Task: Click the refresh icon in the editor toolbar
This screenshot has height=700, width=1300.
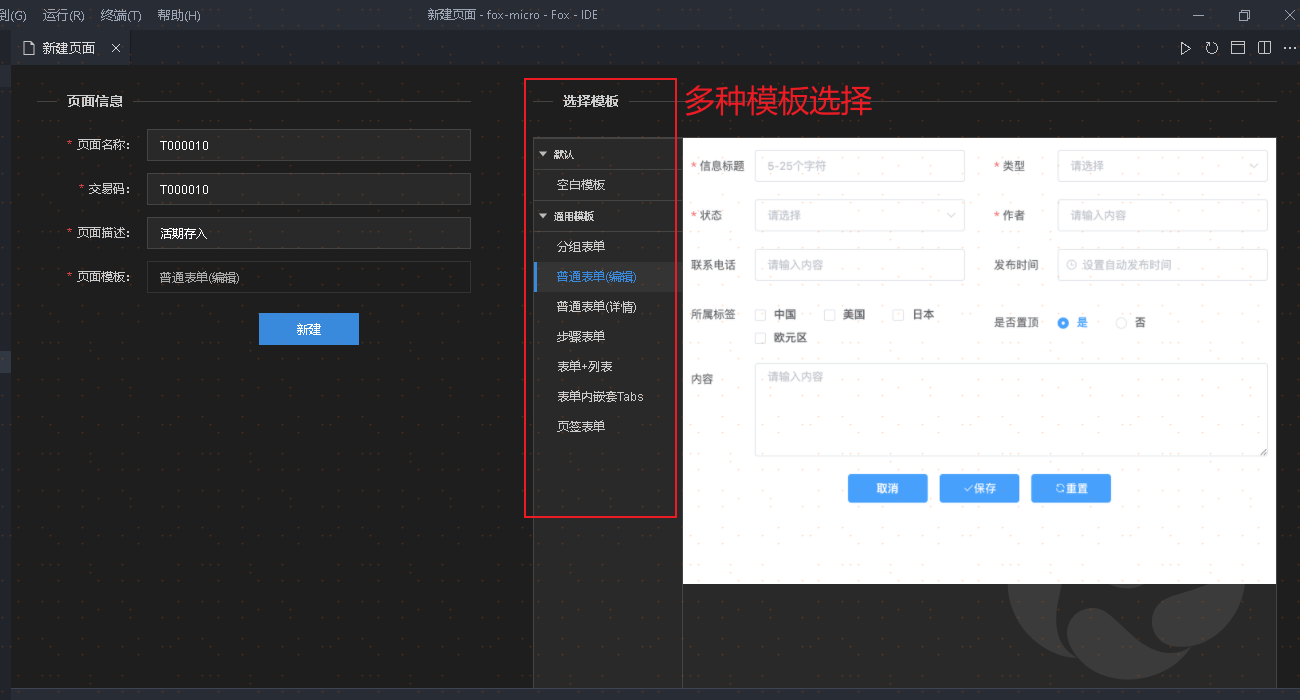Action: point(1211,48)
